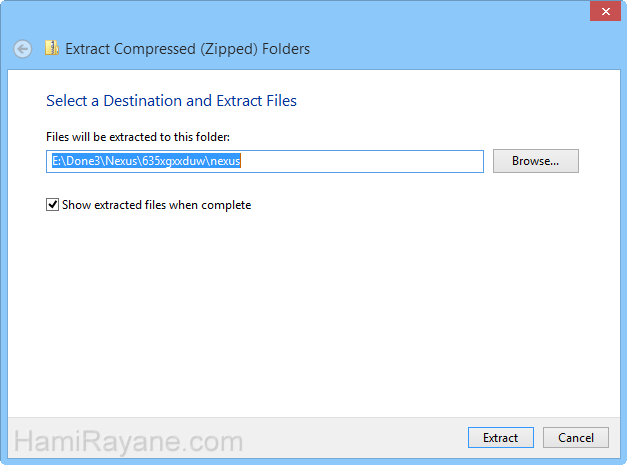627x465 pixels.
Task: Click the 'Select a Destination and Extract Files' heading
Action: 171,101
